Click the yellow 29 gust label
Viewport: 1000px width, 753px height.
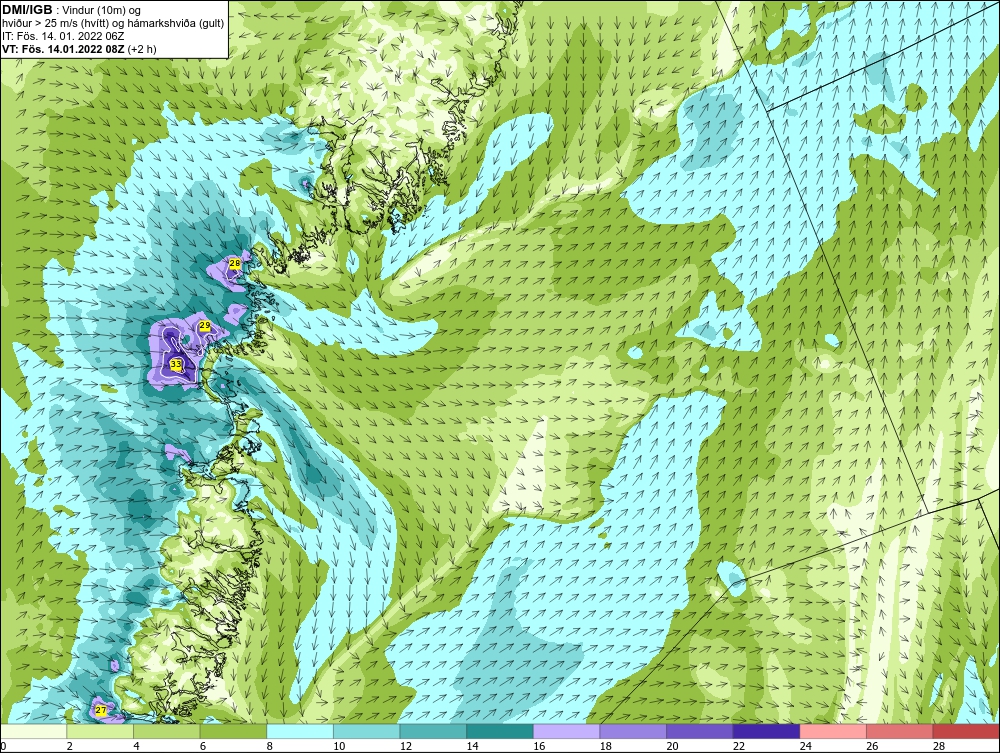[205, 325]
